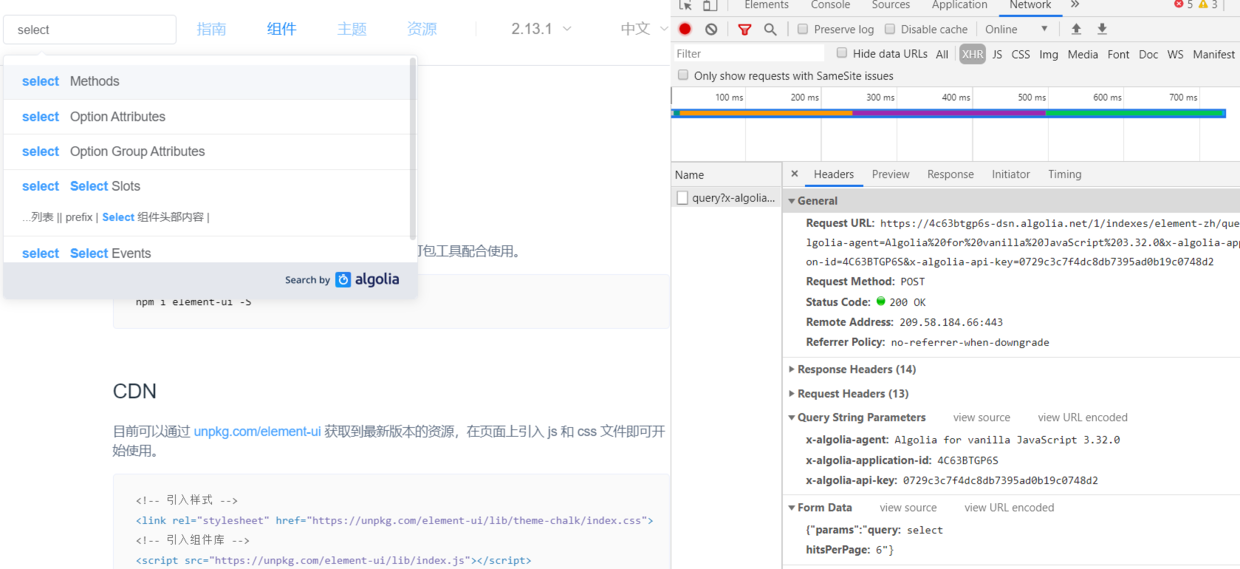The image size is (1240, 569).
Task: Click the export HAR download arrow
Action: click(x=1102, y=30)
